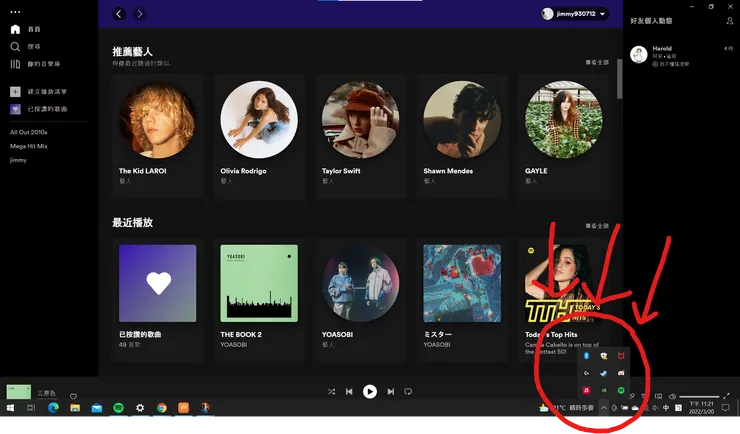Open Harold's friend activity entry

tap(681, 56)
